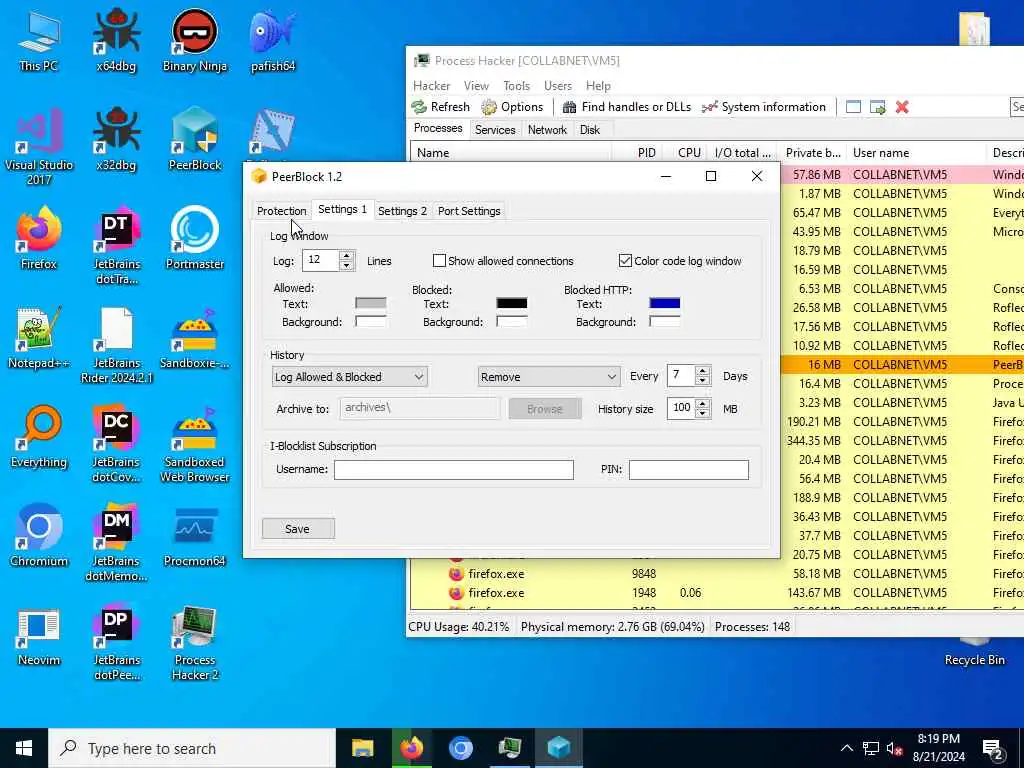Viewport: 1024px width, 768px height.
Task: Decrease History size MB spinner
Action: [x=703, y=413]
